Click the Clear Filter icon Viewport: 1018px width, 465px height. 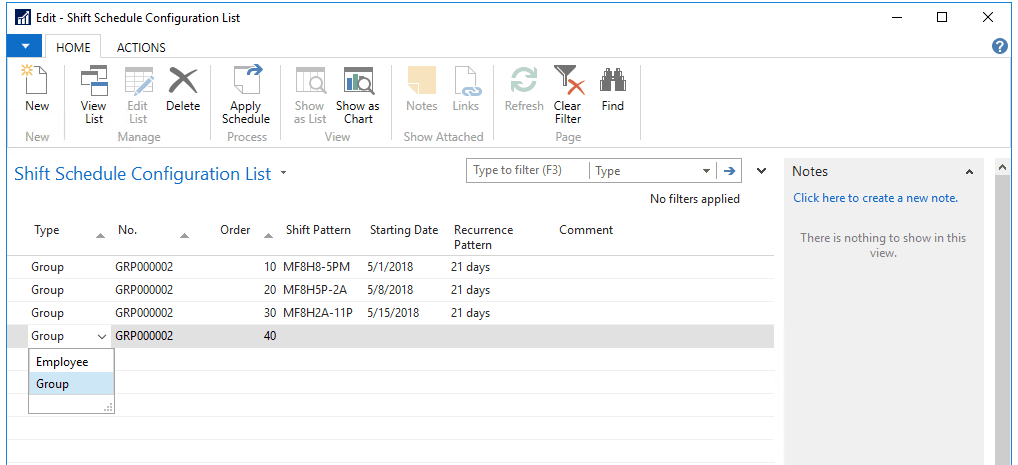(x=567, y=95)
